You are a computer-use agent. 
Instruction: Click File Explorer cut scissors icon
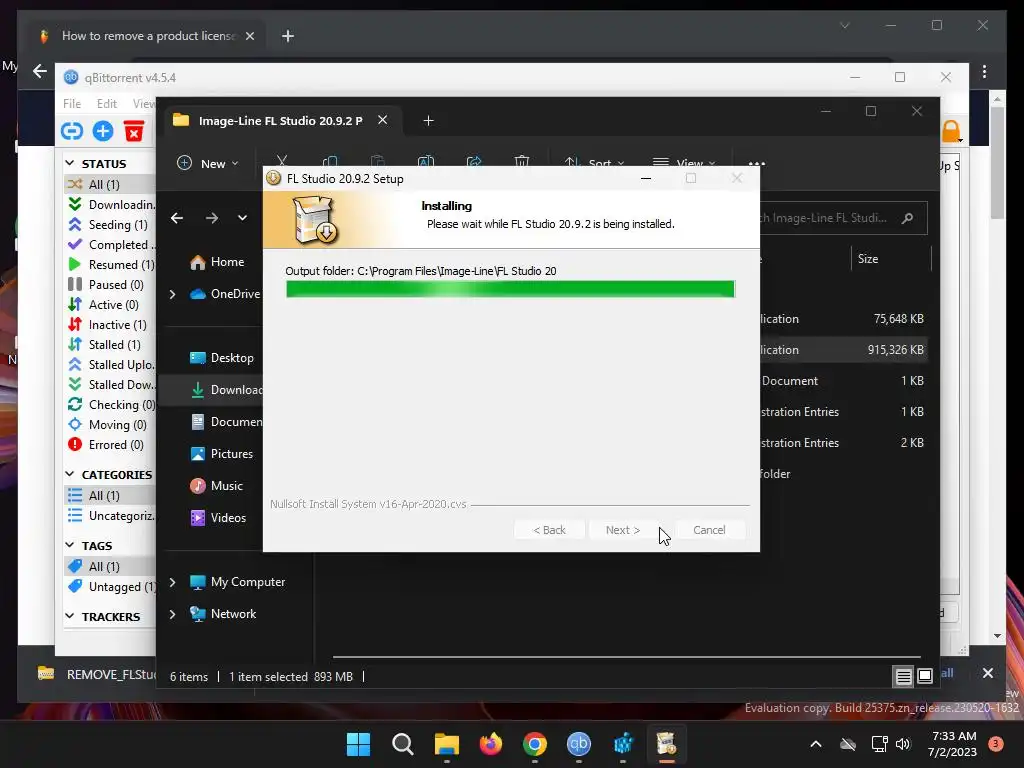pos(281,161)
